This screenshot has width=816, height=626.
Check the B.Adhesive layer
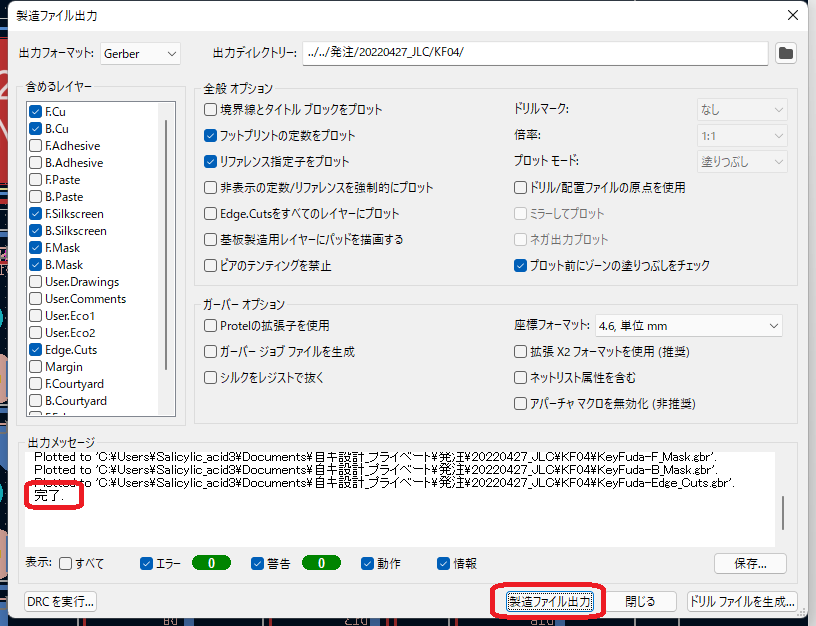pos(35,162)
